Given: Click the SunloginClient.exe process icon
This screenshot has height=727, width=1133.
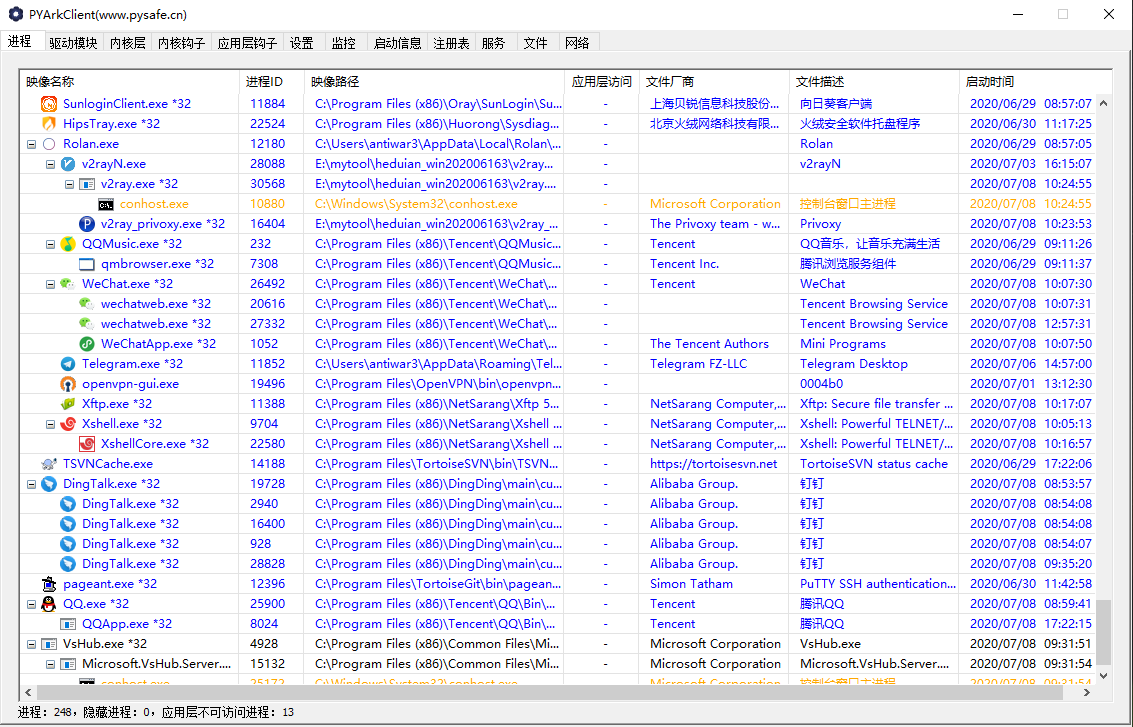Looking at the screenshot, I should [x=48, y=103].
